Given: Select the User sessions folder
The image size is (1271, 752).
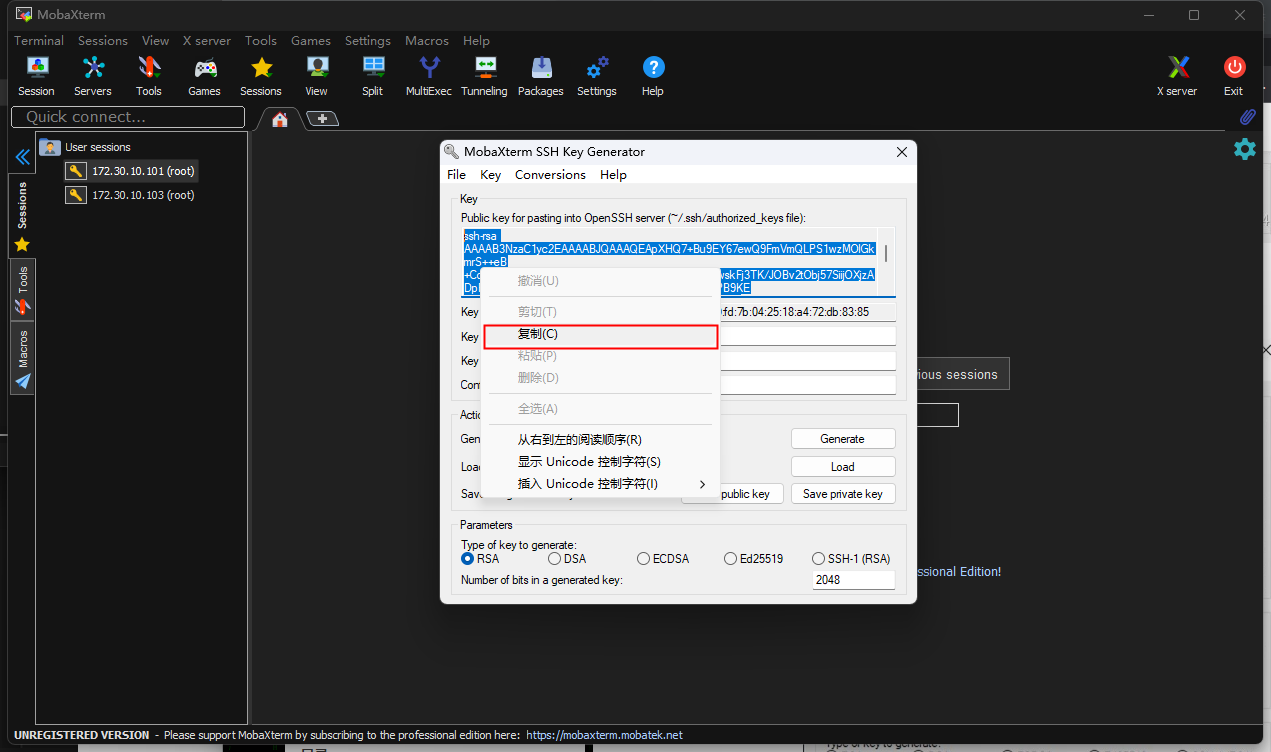Looking at the screenshot, I should pyautogui.click(x=86, y=147).
